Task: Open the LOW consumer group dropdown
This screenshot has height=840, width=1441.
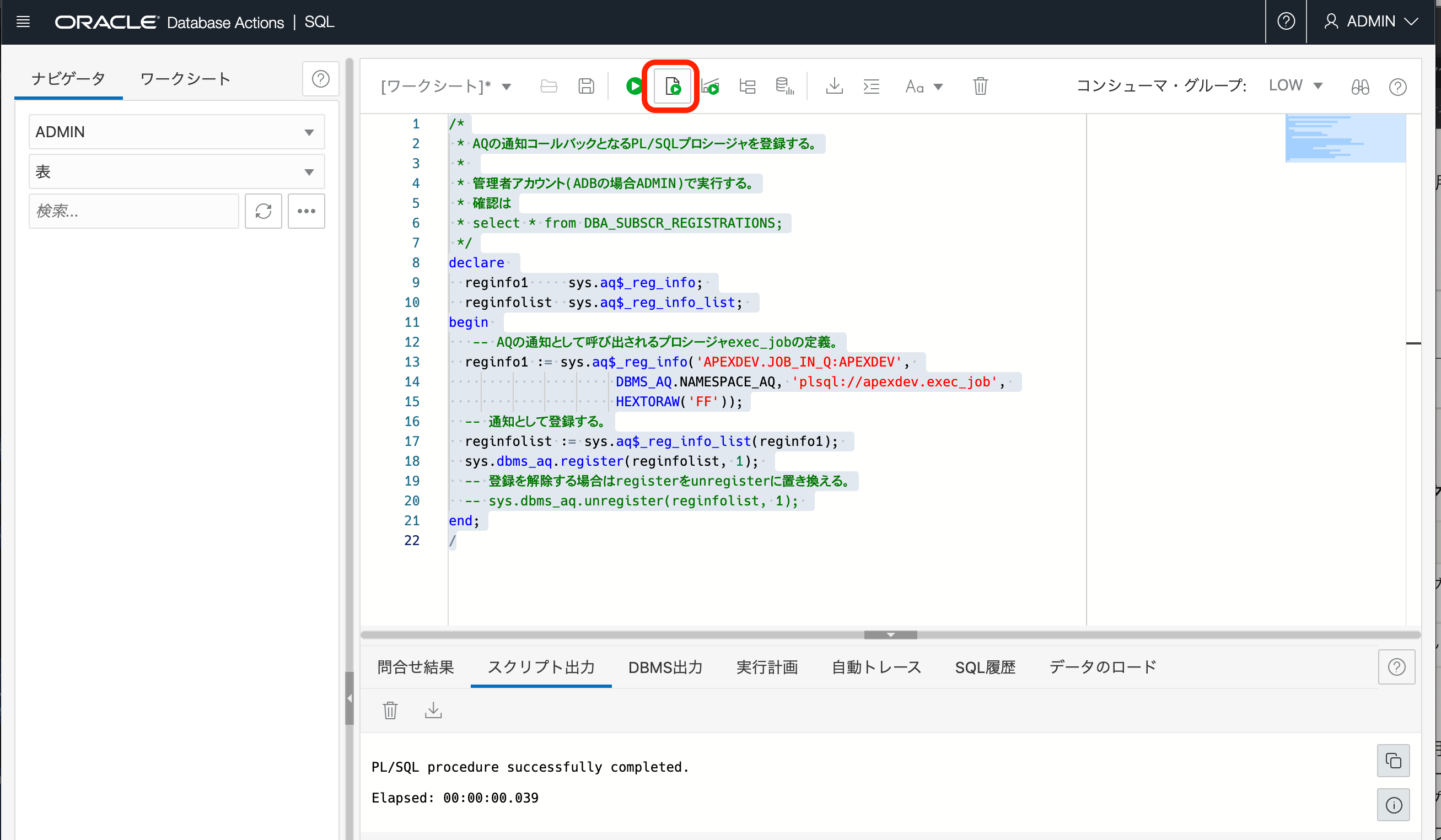Action: (1296, 86)
